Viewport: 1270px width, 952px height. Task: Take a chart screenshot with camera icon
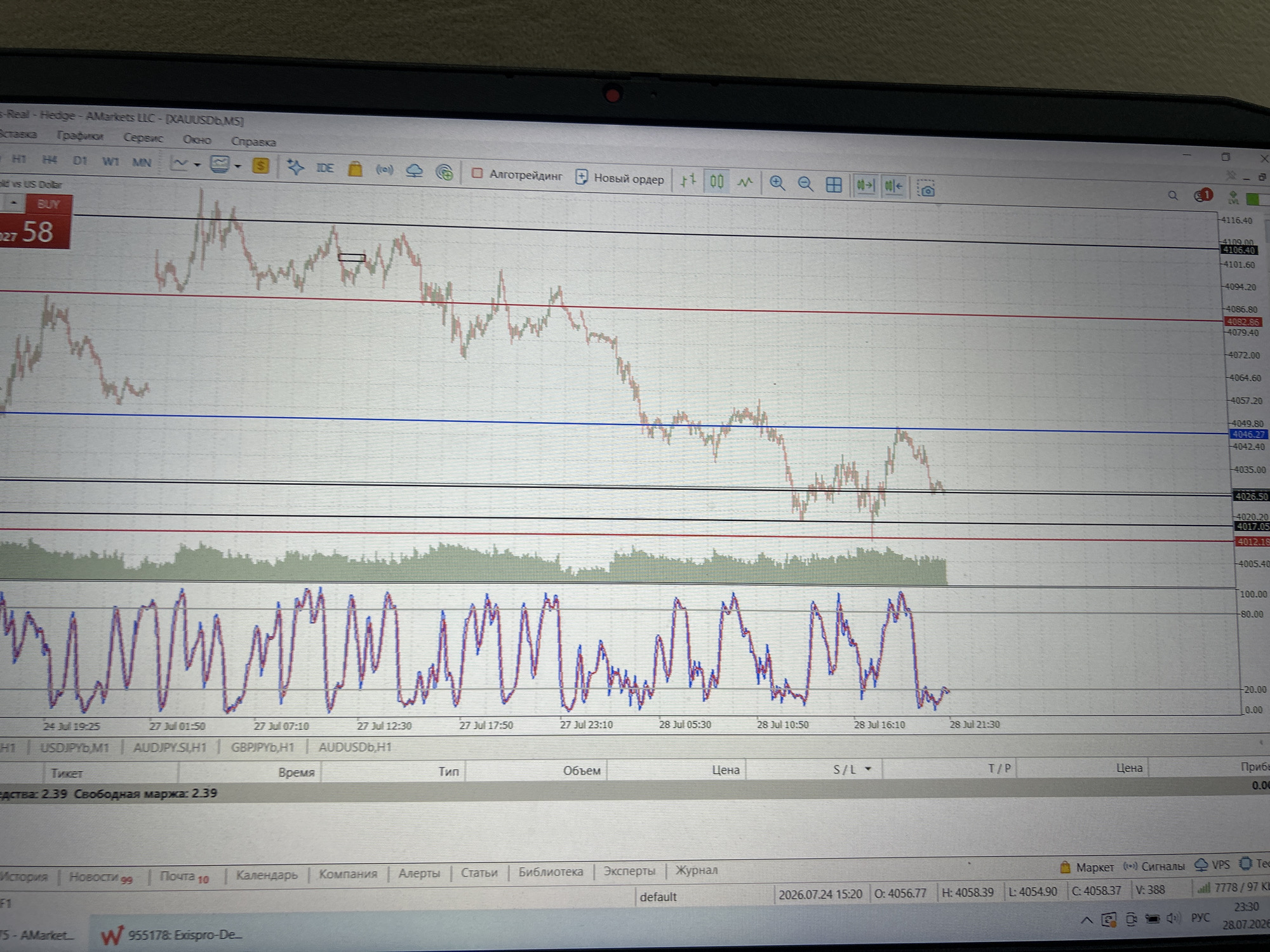click(926, 189)
